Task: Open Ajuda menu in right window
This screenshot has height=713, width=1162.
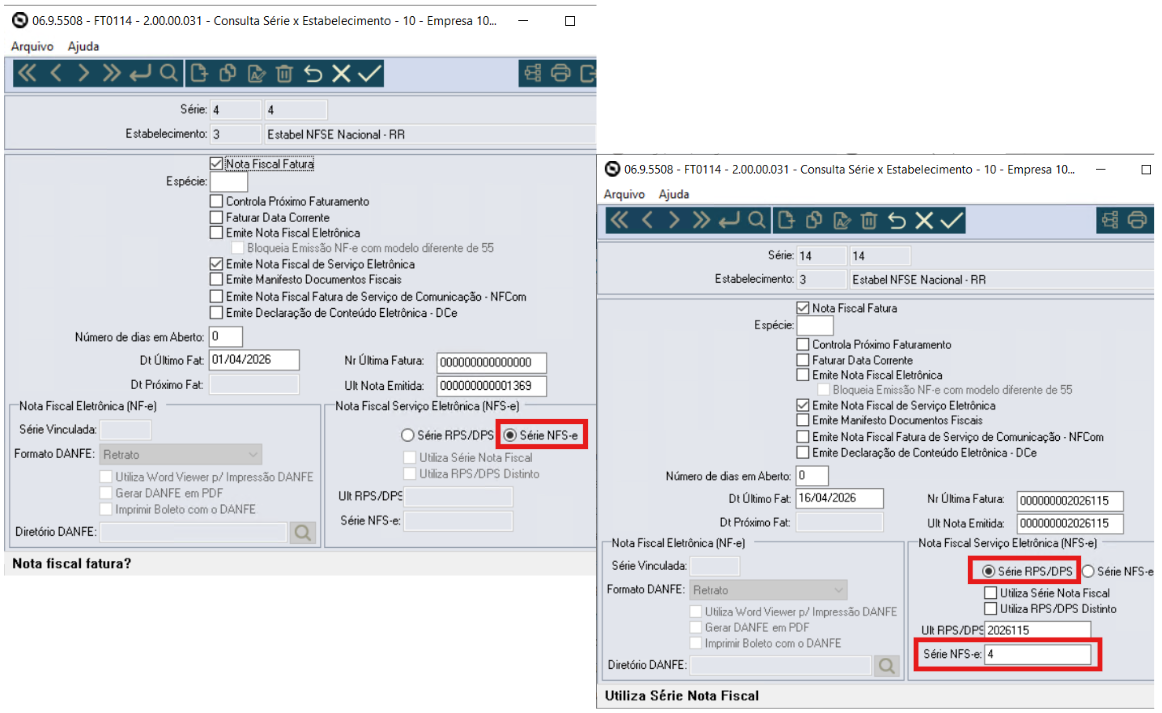Action: (x=674, y=194)
